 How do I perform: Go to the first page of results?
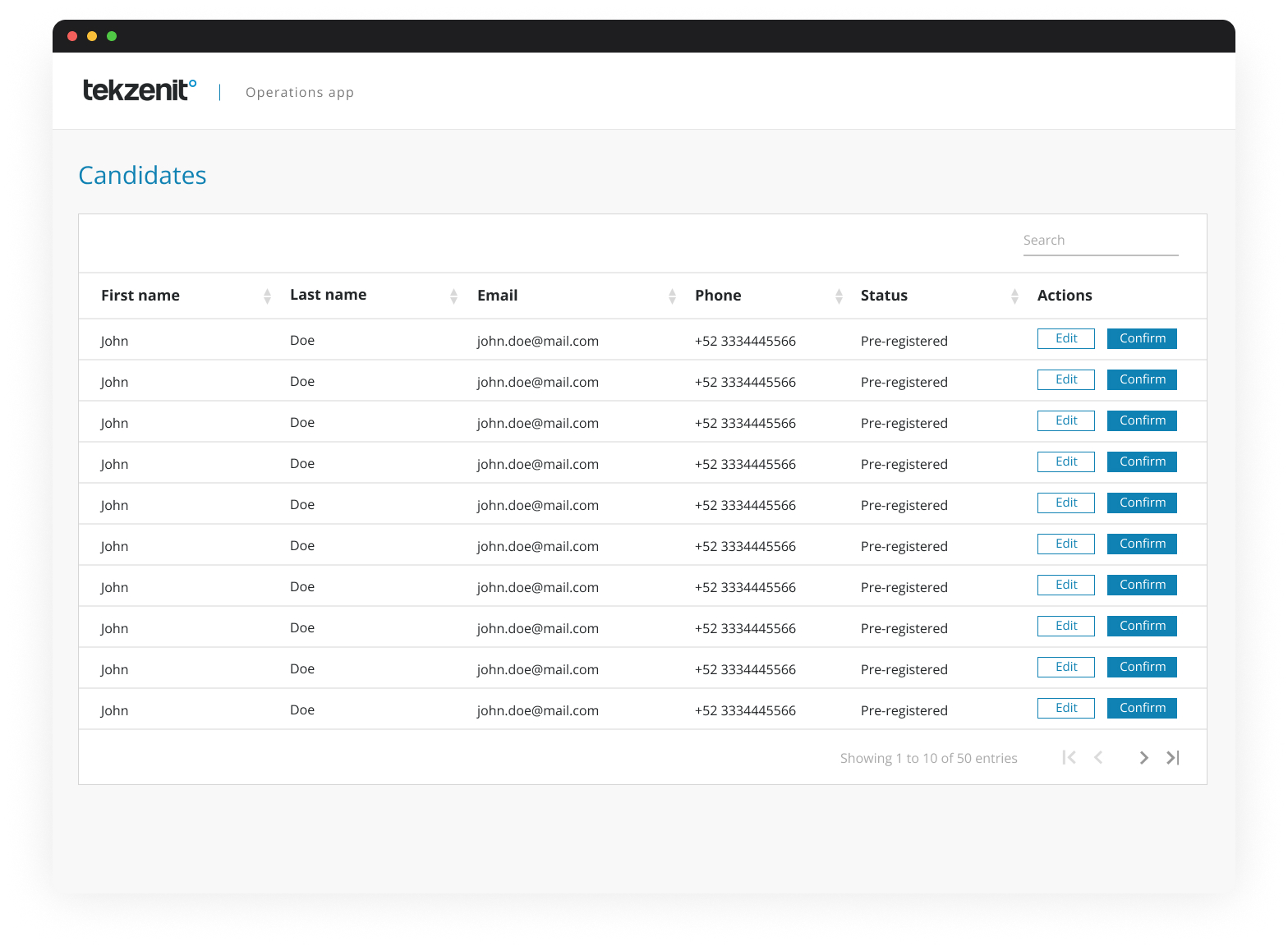point(1069,757)
